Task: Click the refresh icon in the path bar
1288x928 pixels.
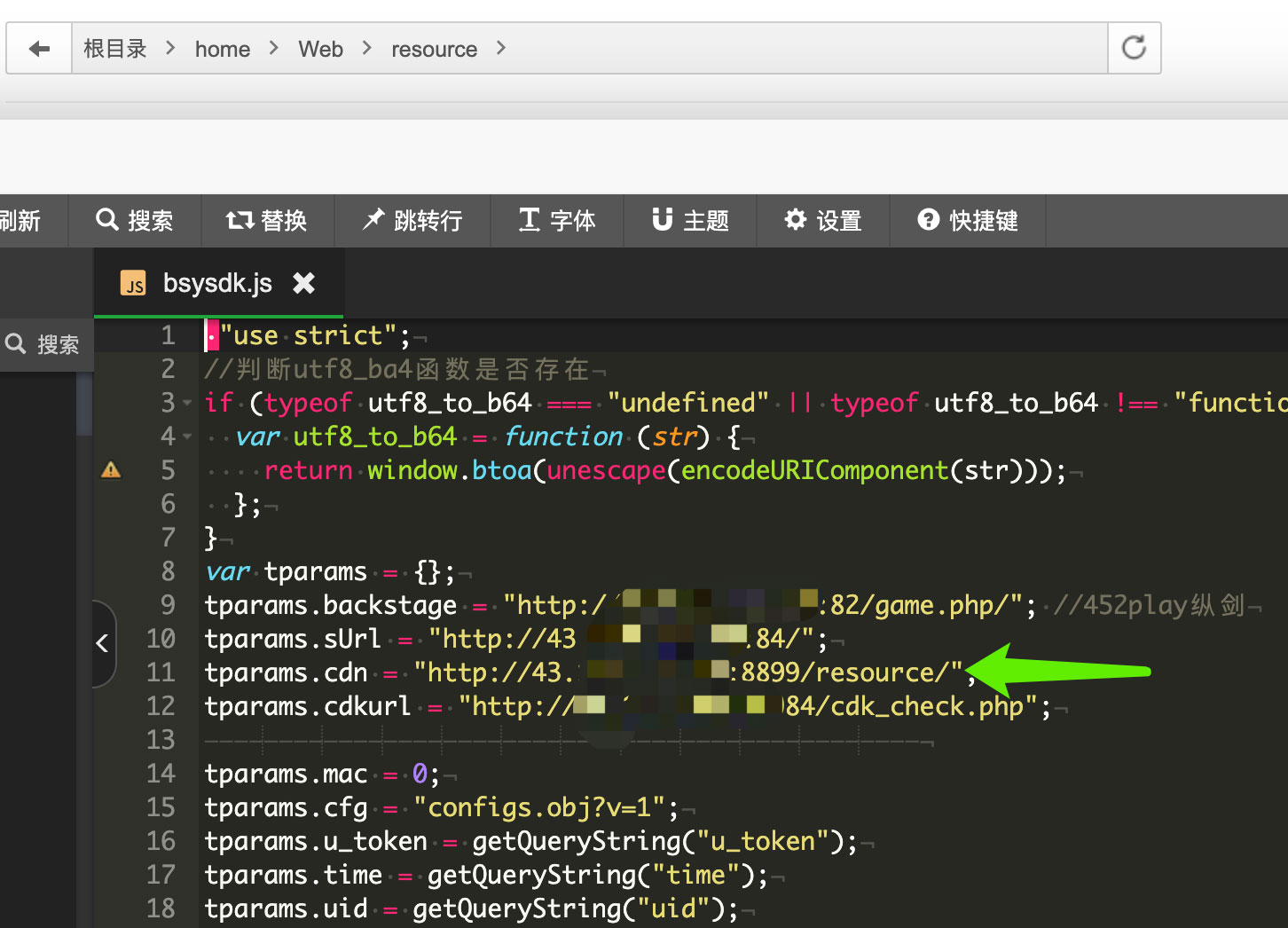Action: pos(1134,48)
